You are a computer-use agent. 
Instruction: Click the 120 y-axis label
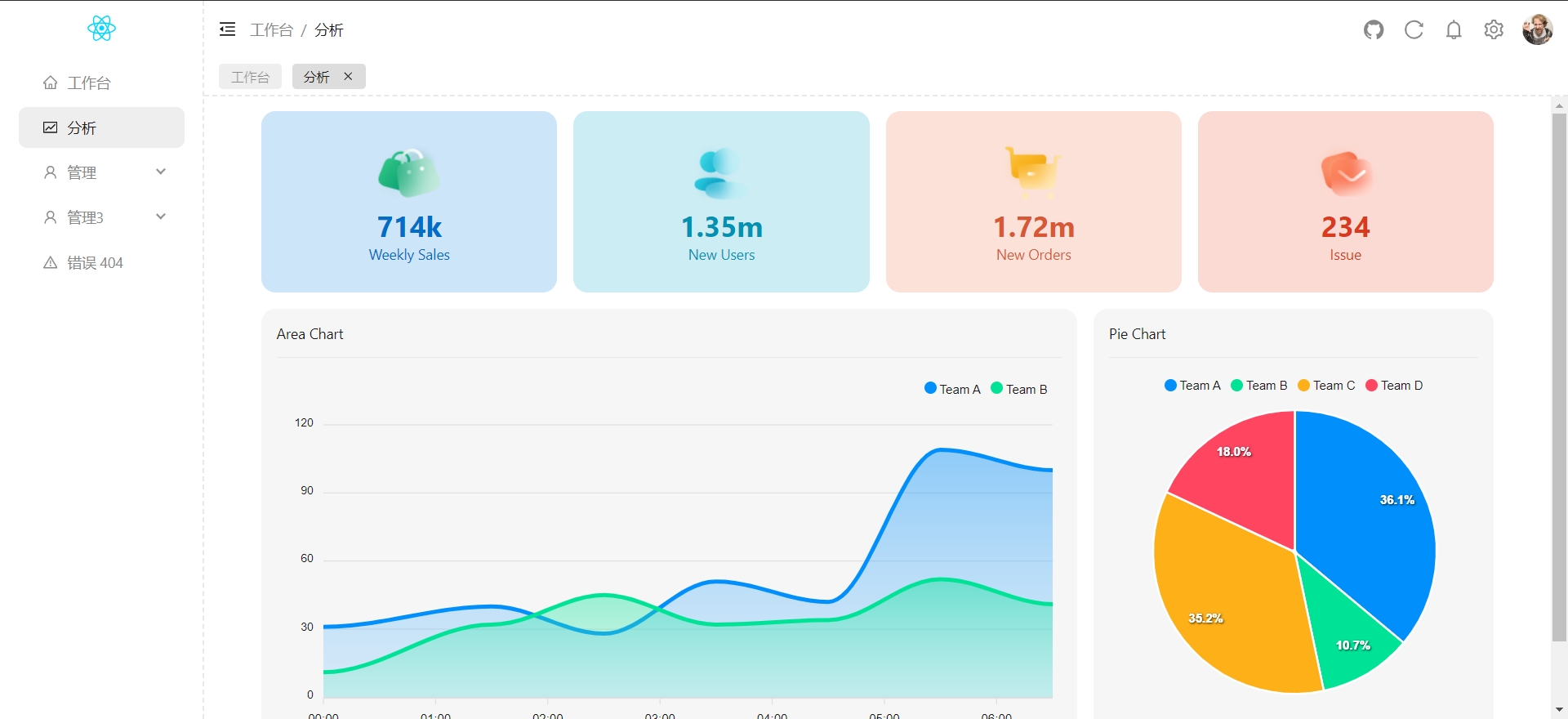304,422
